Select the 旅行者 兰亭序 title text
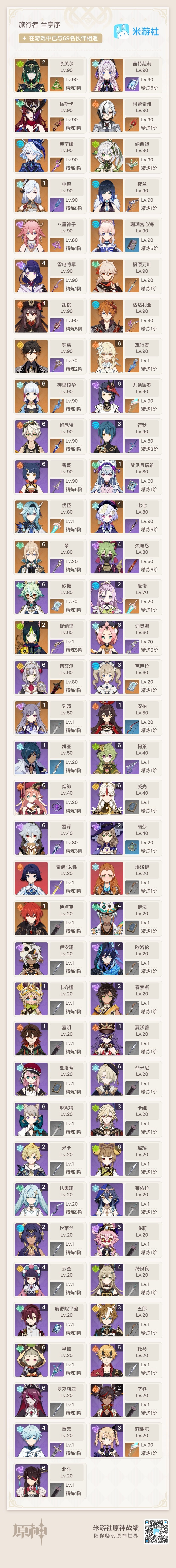176x1568 pixels. point(39,24)
